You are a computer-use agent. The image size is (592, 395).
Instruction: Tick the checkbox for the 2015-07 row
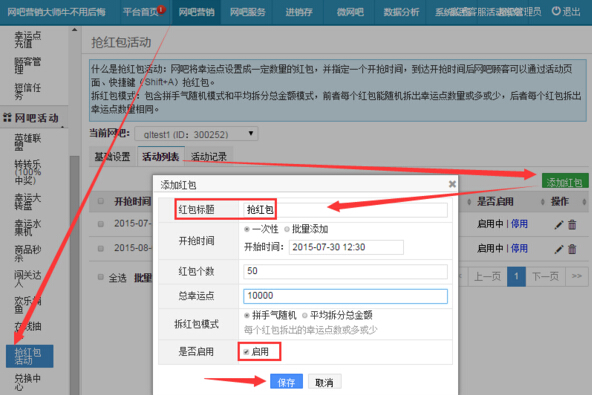click(x=101, y=224)
